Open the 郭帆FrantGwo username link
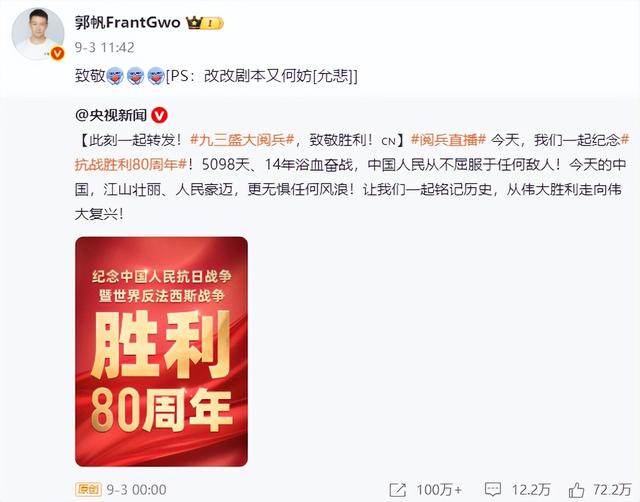 tap(127, 22)
